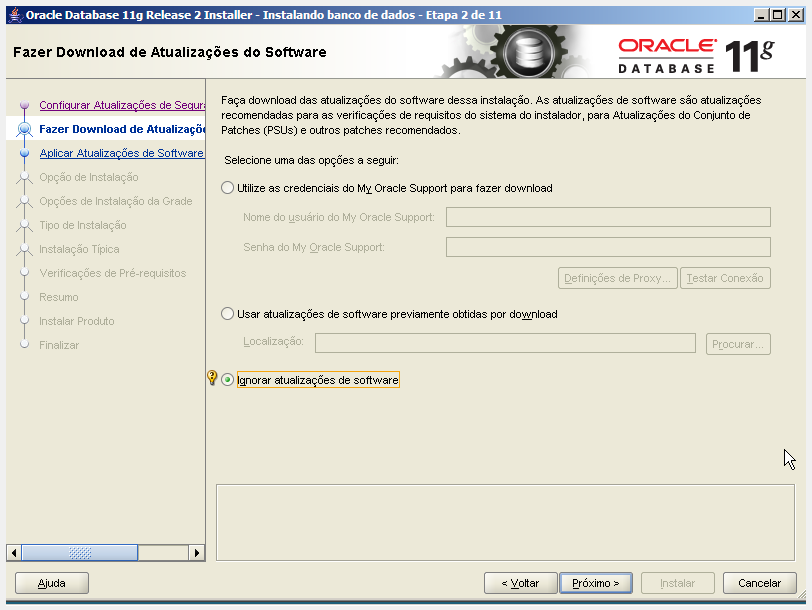The height and width of the screenshot is (610, 812).
Task: Click Senha do My Oracle Support label
Action: pyautogui.click(x=314, y=247)
